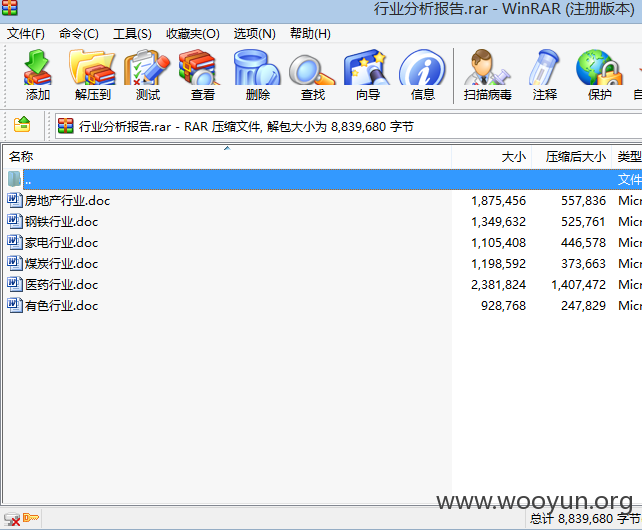Select the file 煤炭行业.doc
Screen dimensions: 642x530
tap(61, 263)
